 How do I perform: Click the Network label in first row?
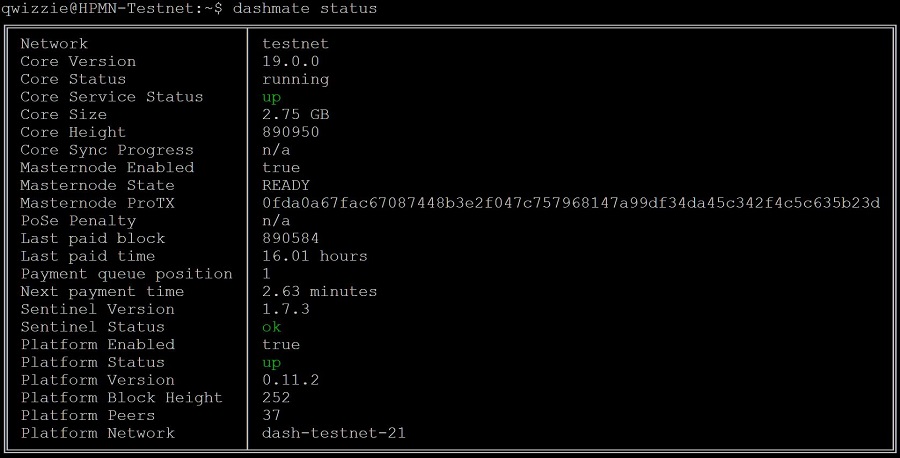(54, 44)
